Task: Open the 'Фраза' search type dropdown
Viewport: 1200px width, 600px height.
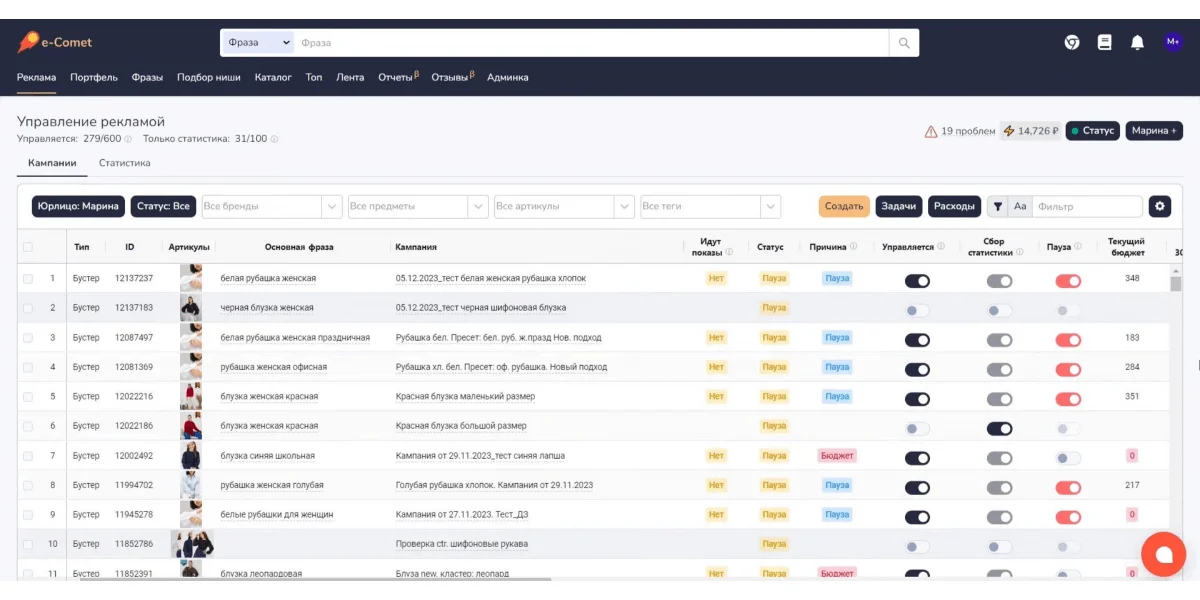Action: click(x=258, y=43)
